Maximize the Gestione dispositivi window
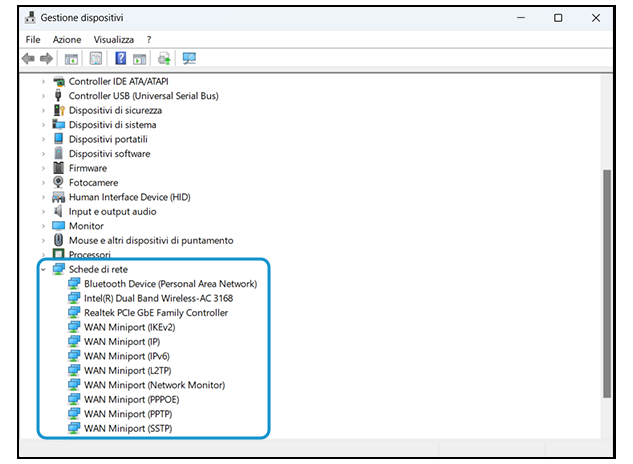The height and width of the screenshot is (464, 633). pos(558,18)
